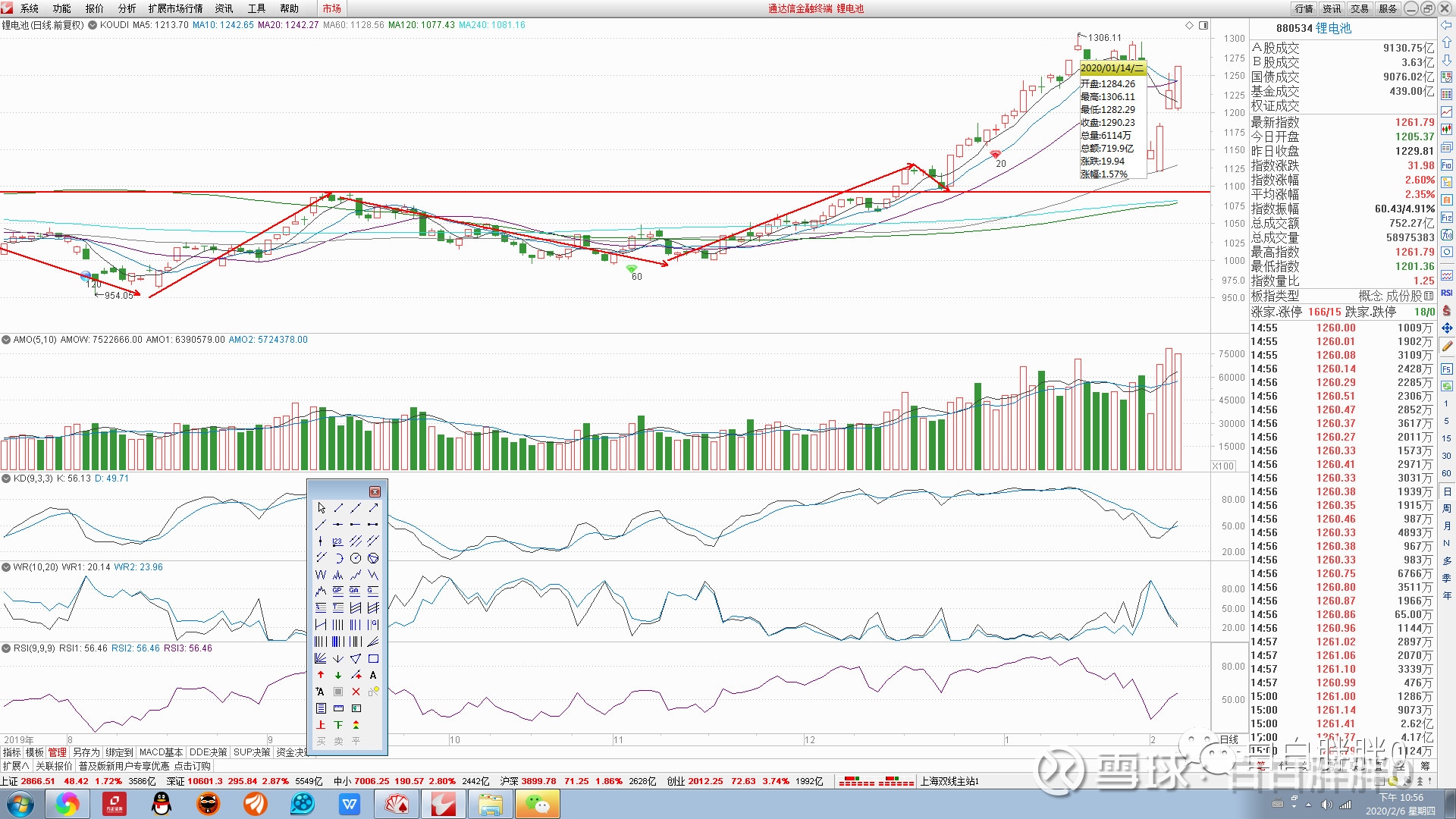Expand the 扩展 panel at bottom
This screenshot has width=1456, height=819.
click(x=15, y=766)
